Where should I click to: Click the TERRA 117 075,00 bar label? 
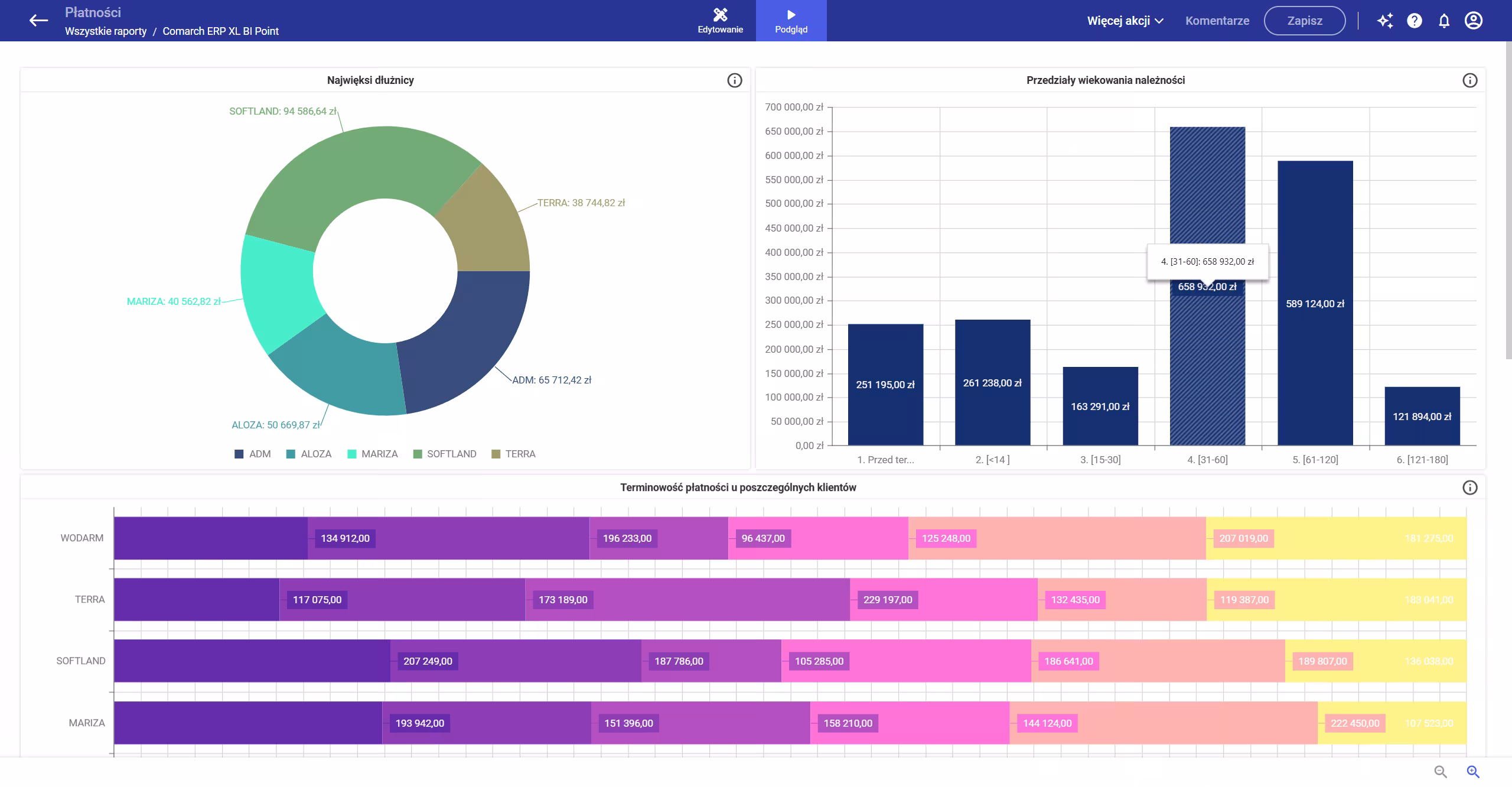317,600
